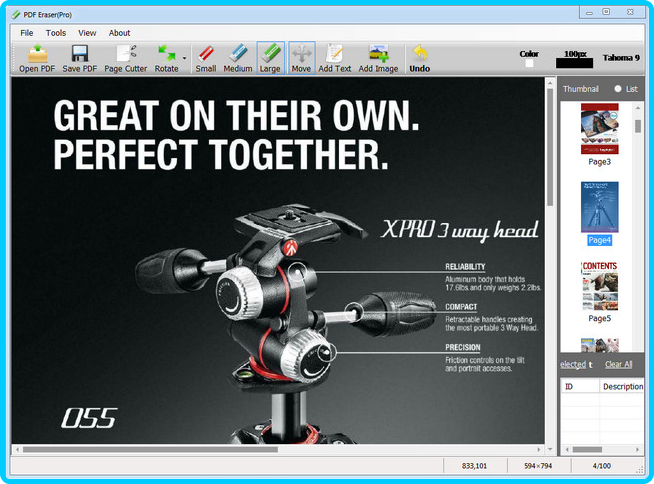Click the Clear All link
654x484 pixels.
(x=619, y=364)
